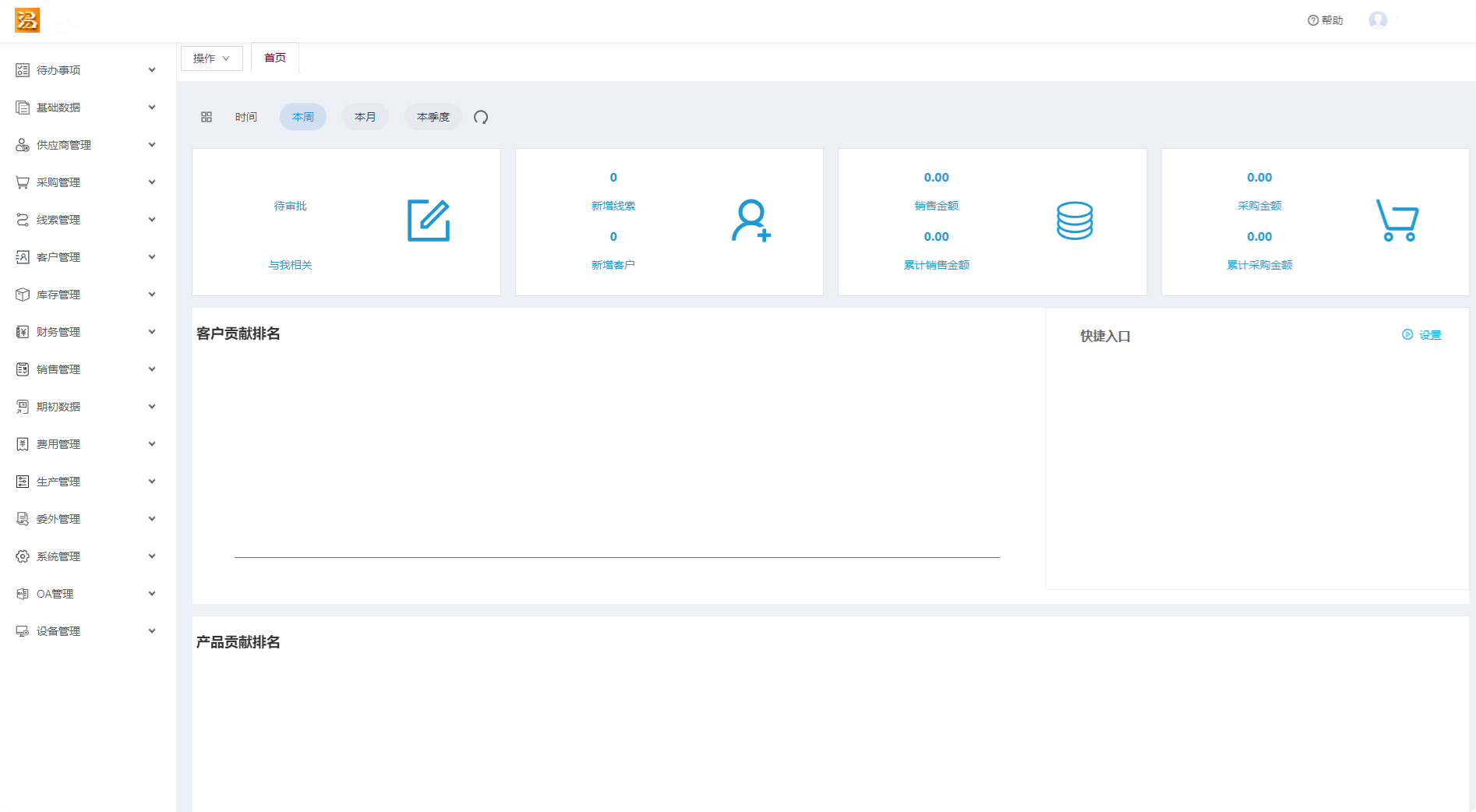Click the 系统管理 gear icon
The width and height of the screenshot is (1476, 812).
(23, 556)
